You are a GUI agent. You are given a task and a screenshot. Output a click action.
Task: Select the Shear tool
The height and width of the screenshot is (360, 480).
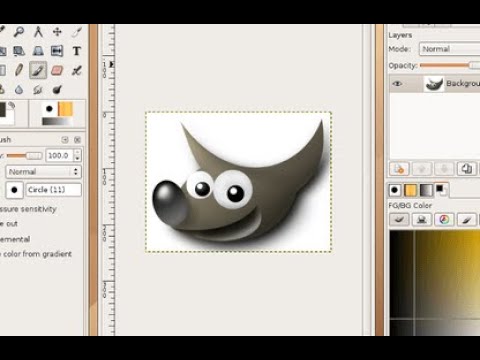click(19, 51)
